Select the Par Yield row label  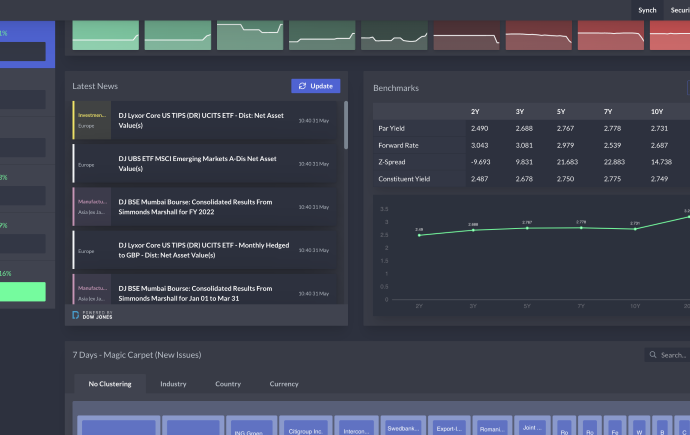391,128
